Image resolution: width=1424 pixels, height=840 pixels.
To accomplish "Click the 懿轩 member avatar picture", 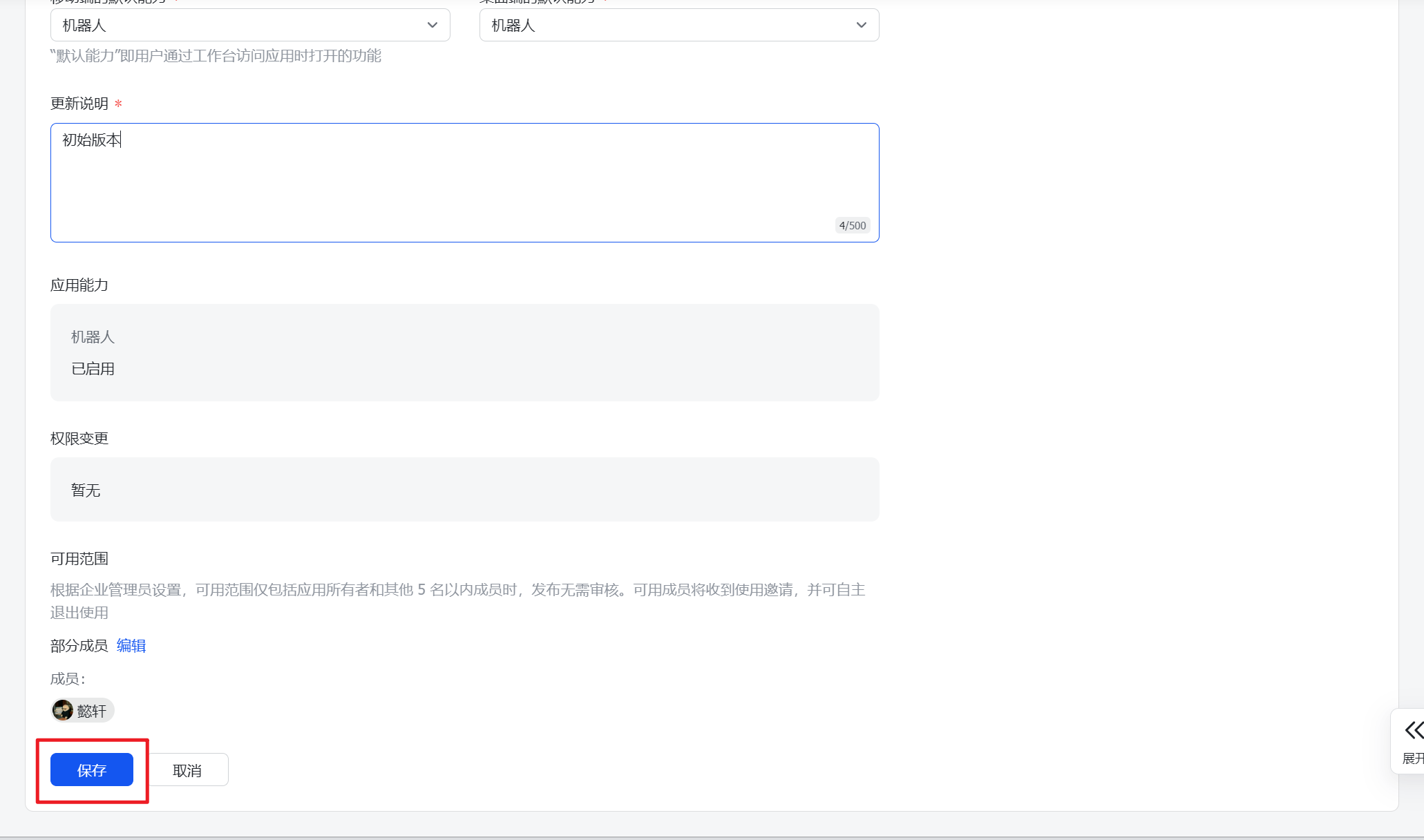I will pos(63,710).
